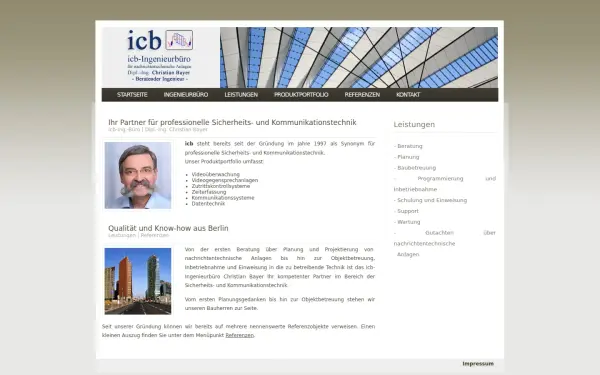Click the subtitle icb-Ing.-Büro | Dipl.-Ing. Christian Bayer
The width and height of the screenshot is (600, 375).
pyautogui.click(x=158, y=130)
